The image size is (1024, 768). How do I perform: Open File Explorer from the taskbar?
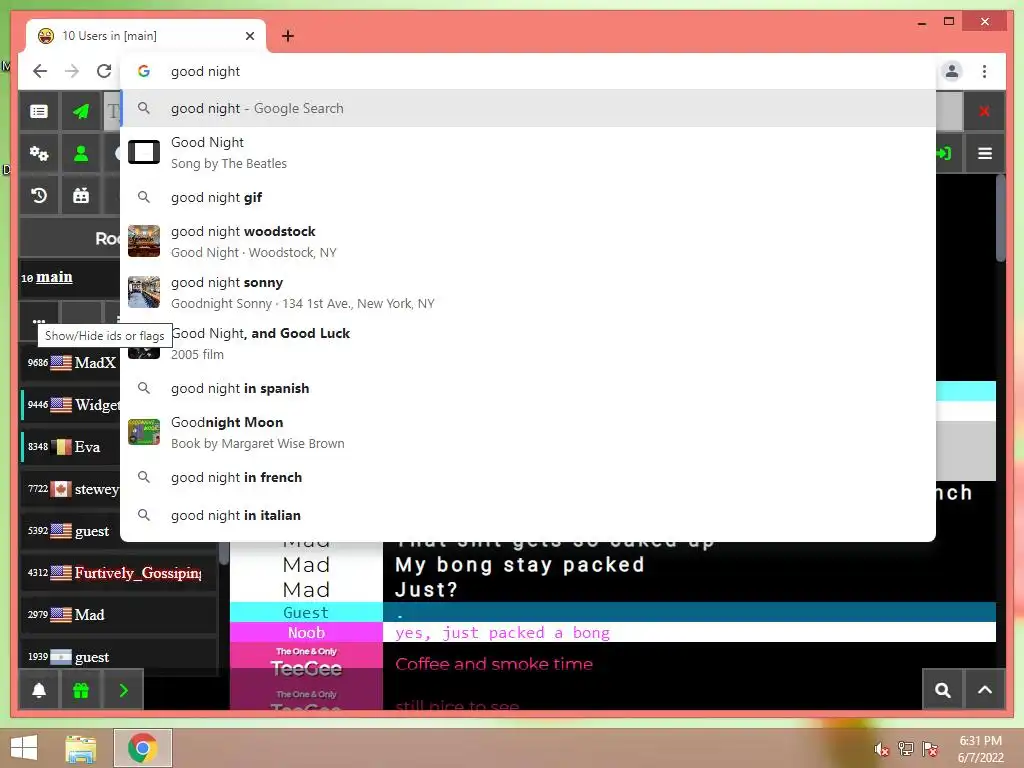pyautogui.click(x=81, y=748)
